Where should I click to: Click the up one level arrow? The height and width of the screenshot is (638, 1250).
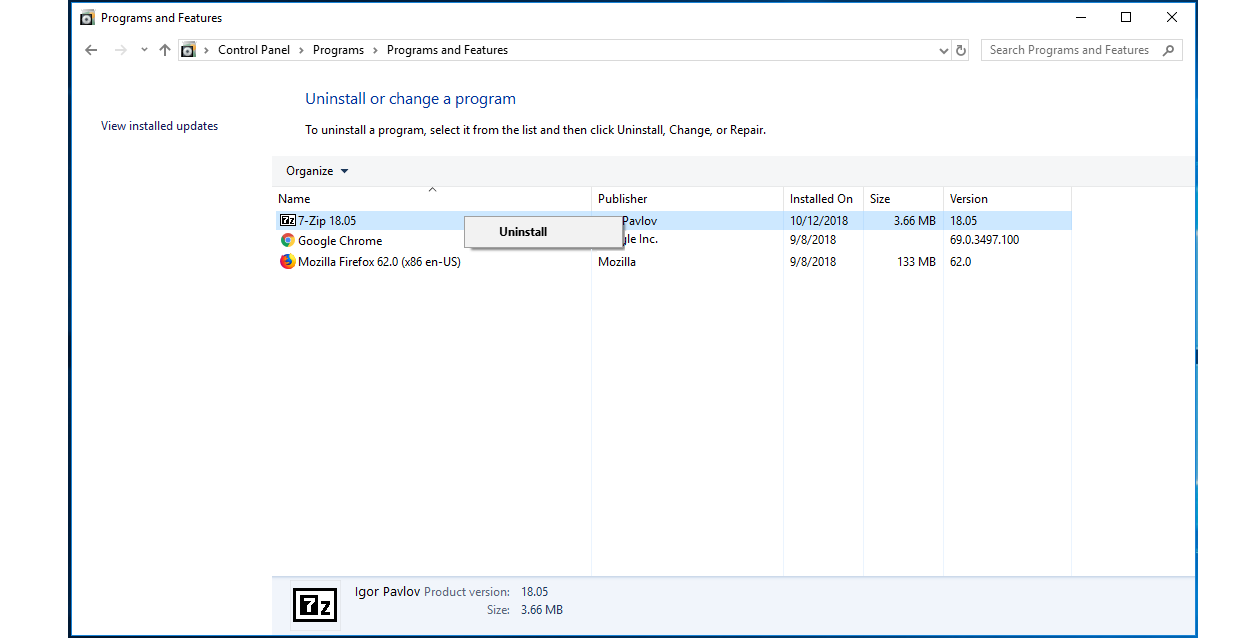tap(165, 49)
